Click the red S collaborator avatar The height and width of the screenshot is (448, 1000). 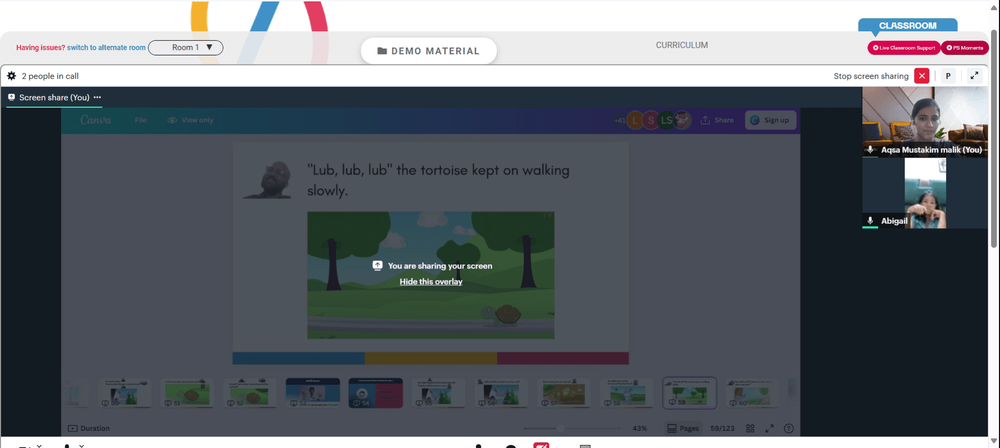tap(651, 120)
